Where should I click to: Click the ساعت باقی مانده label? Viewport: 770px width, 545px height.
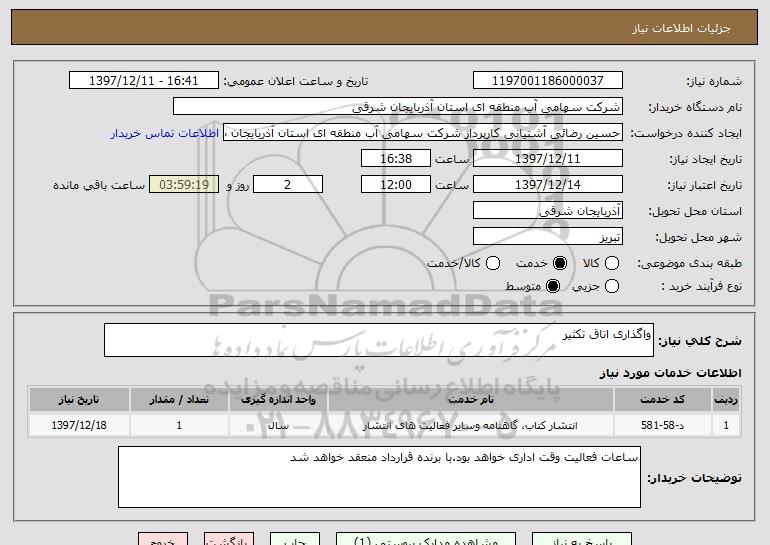click(x=99, y=185)
